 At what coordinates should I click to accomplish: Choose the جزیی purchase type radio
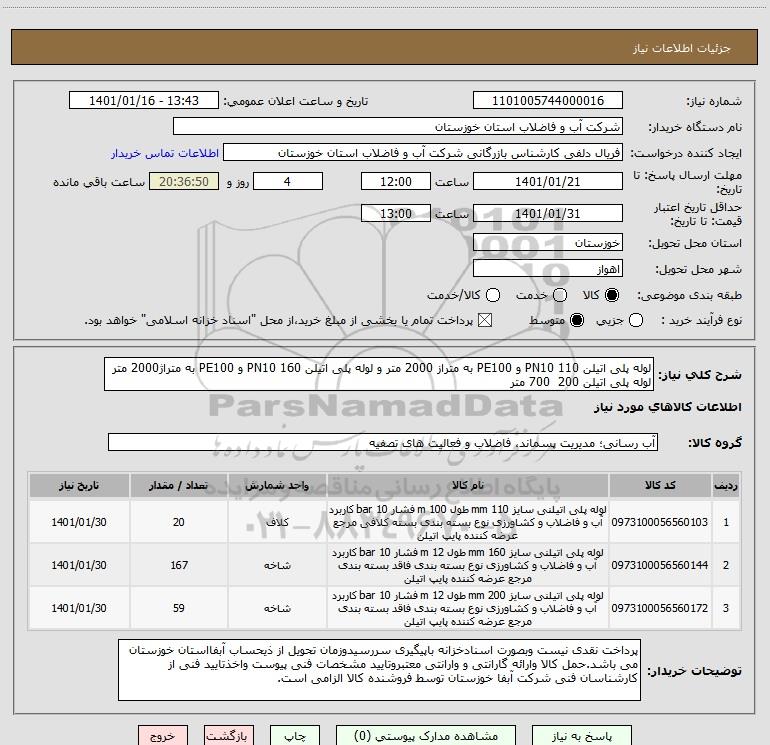pos(635,320)
